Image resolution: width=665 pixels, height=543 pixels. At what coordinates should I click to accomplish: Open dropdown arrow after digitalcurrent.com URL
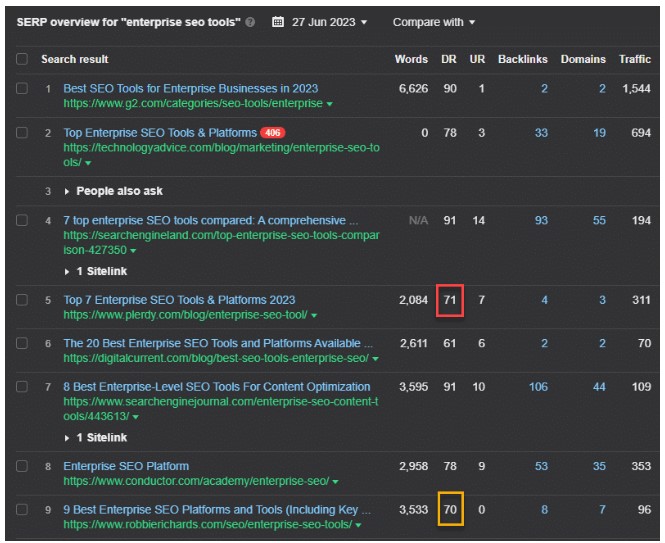point(375,359)
